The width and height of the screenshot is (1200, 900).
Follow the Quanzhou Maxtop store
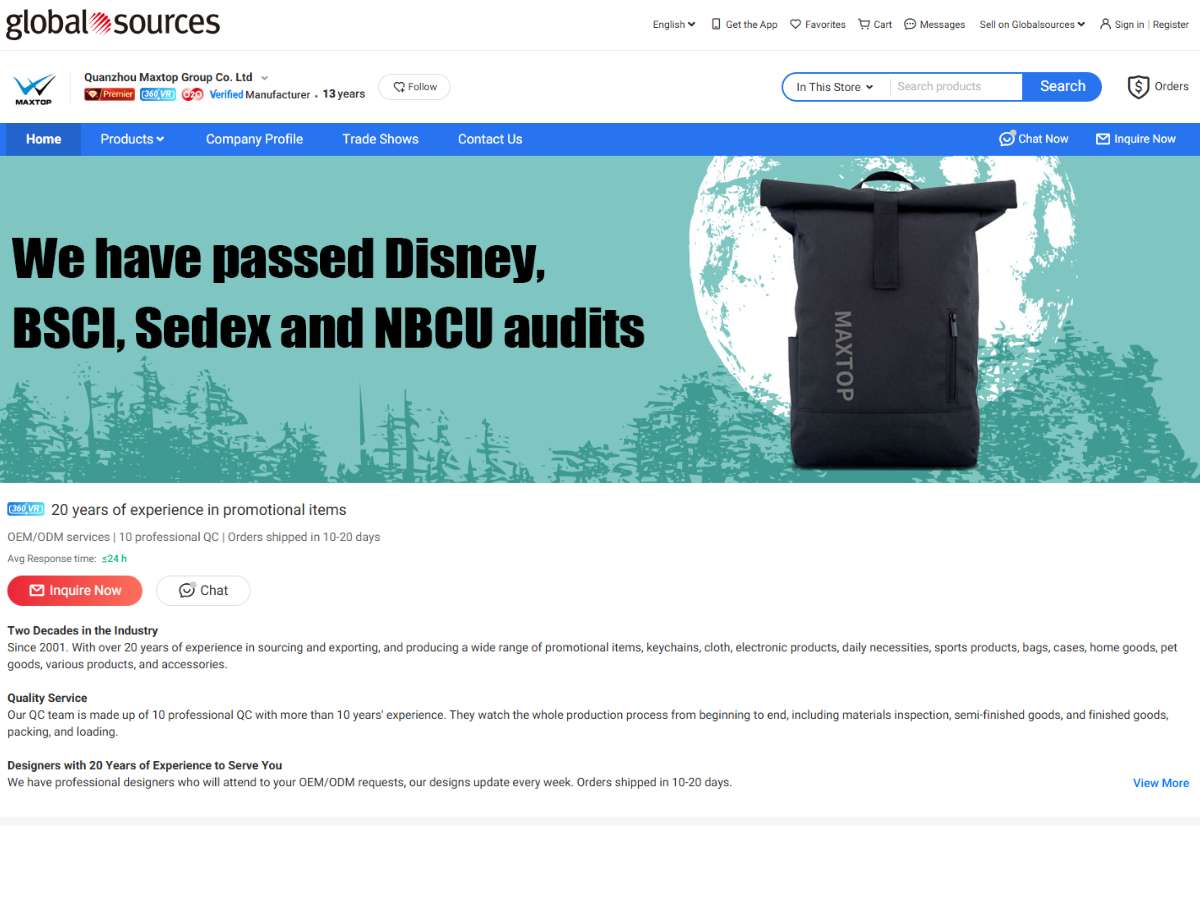(x=414, y=87)
